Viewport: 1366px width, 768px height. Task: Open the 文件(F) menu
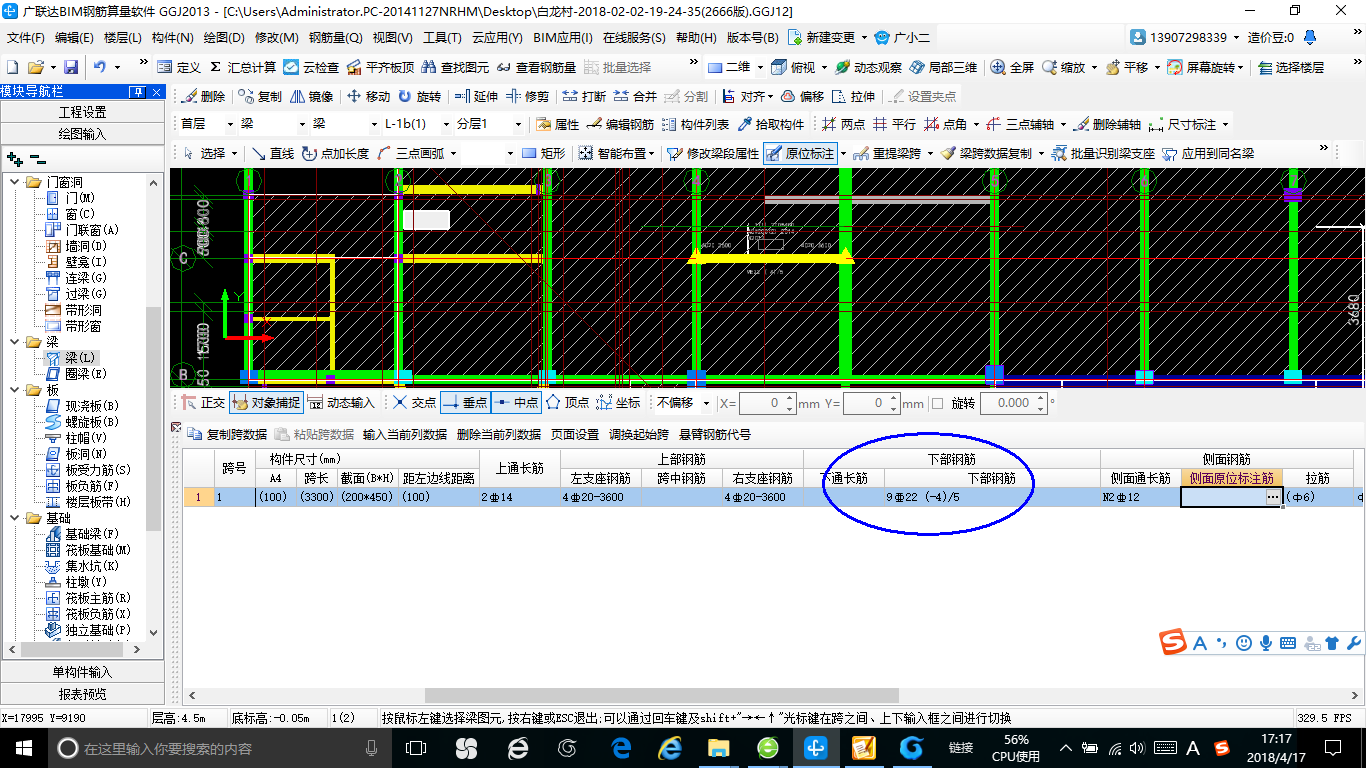click(x=26, y=38)
